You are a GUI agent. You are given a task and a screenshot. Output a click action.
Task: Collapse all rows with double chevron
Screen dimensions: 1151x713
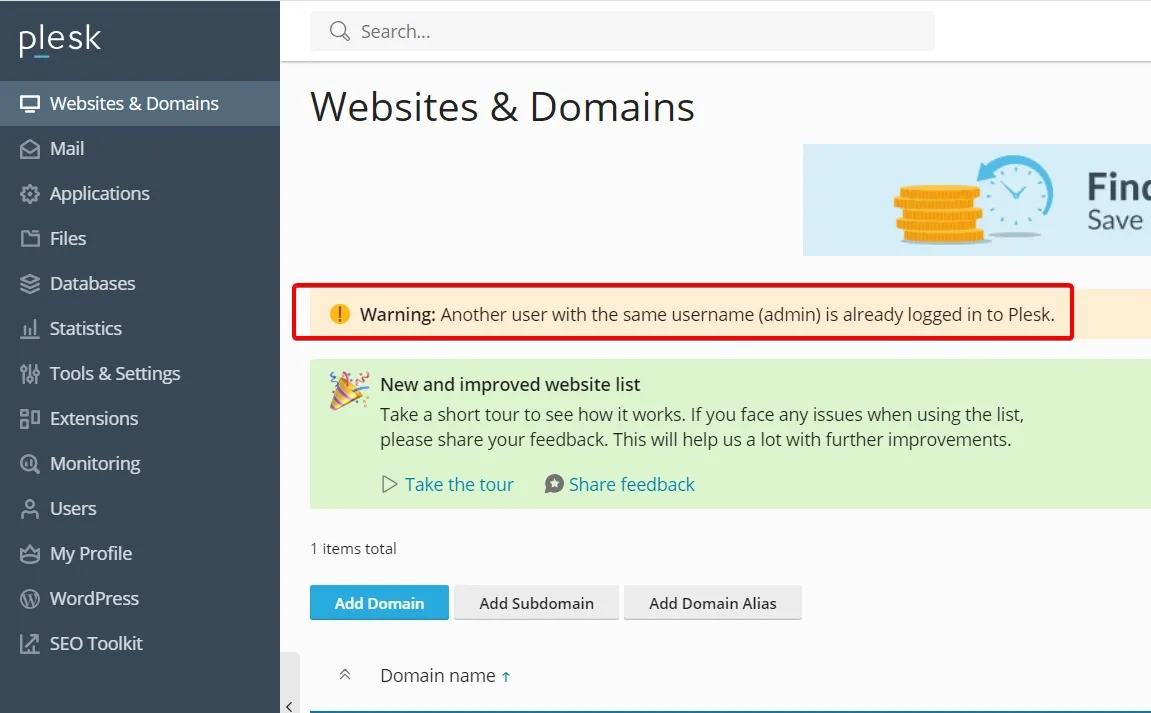[344, 675]
